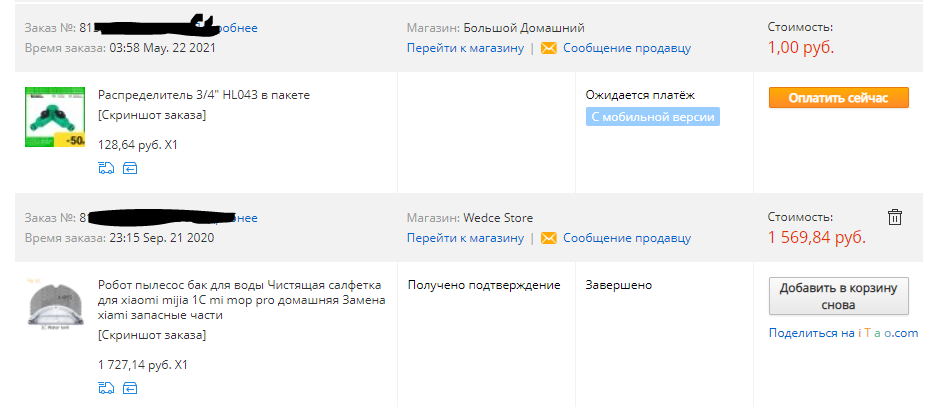Open Перейти к магазину for Wedce Store
The height and width of the screenshot is (407, 937).
coord(466,238)
